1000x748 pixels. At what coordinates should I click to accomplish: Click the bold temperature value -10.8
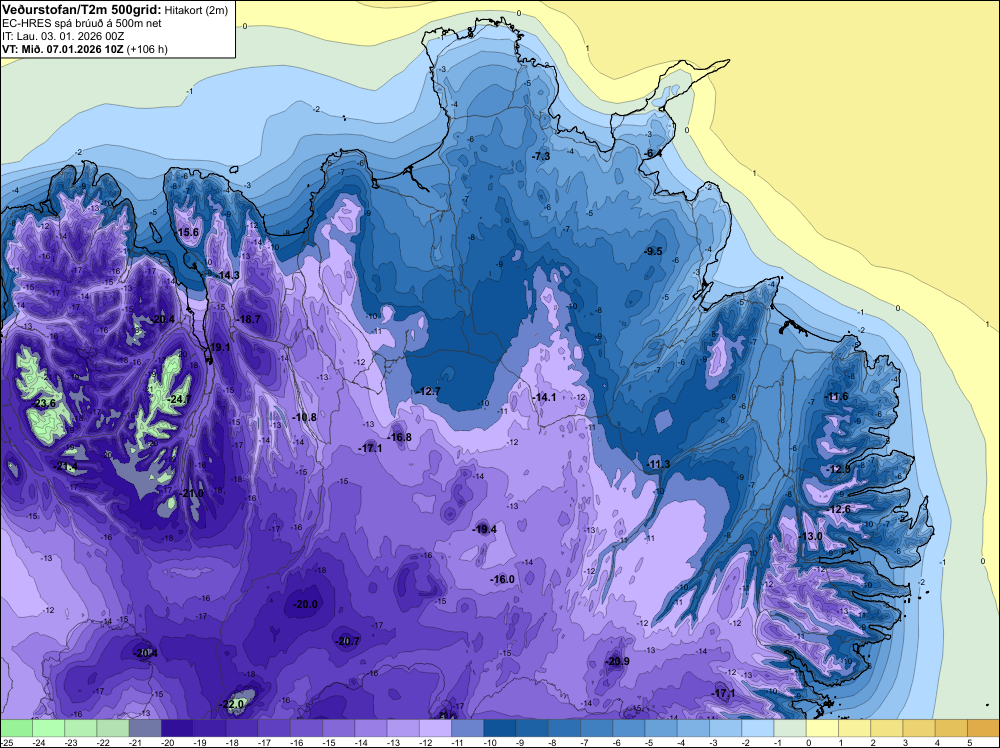pyautogui.click(x=305, y=417)
